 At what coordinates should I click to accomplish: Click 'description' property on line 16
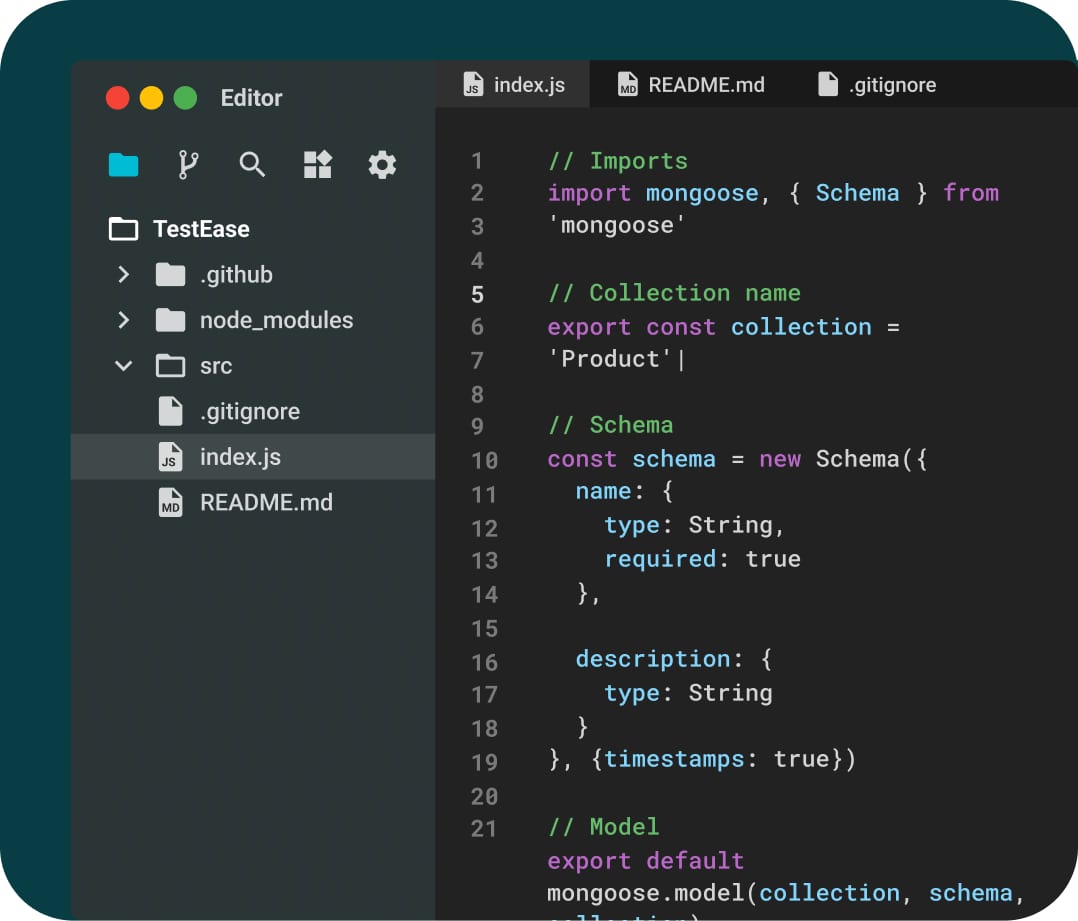[x=652, y=659]
